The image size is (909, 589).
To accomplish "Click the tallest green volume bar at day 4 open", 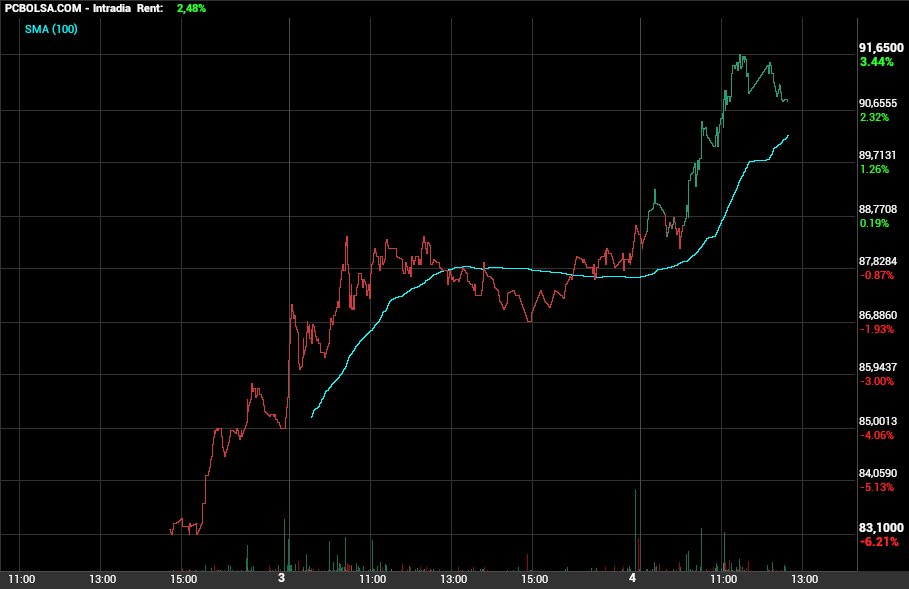I will (635, 530).
